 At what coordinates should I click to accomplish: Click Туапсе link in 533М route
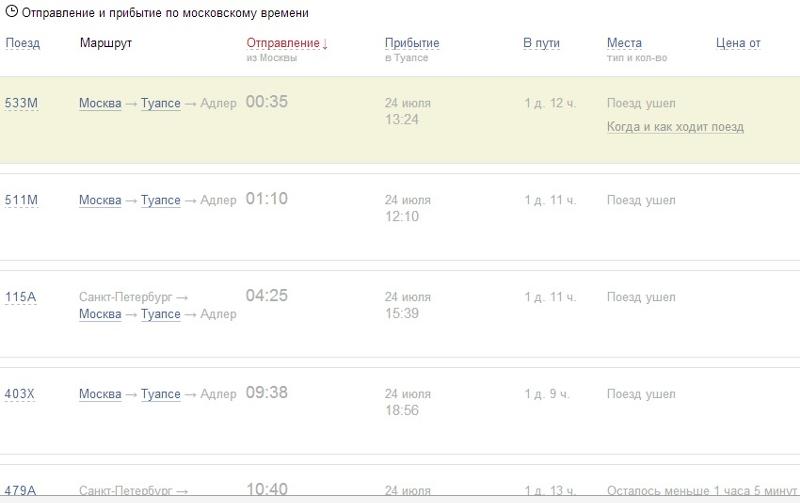tap(161, 103)
